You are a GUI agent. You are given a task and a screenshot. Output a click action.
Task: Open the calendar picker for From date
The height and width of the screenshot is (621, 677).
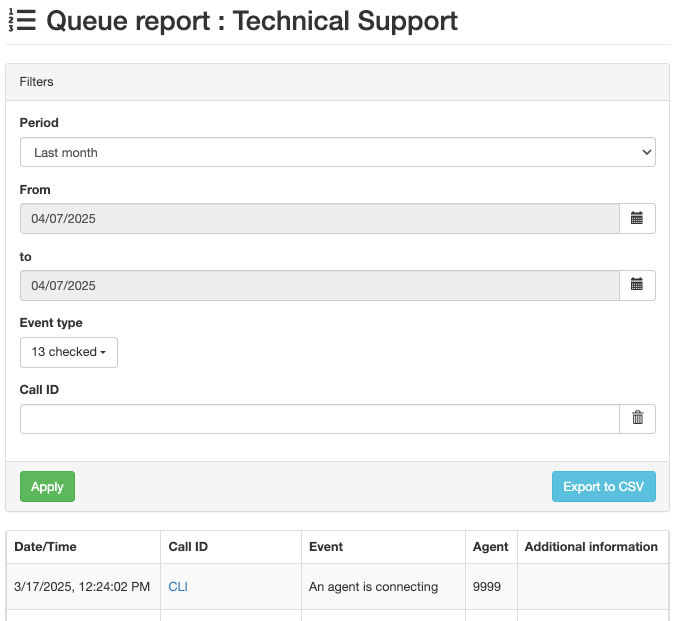tap(636, 218)
